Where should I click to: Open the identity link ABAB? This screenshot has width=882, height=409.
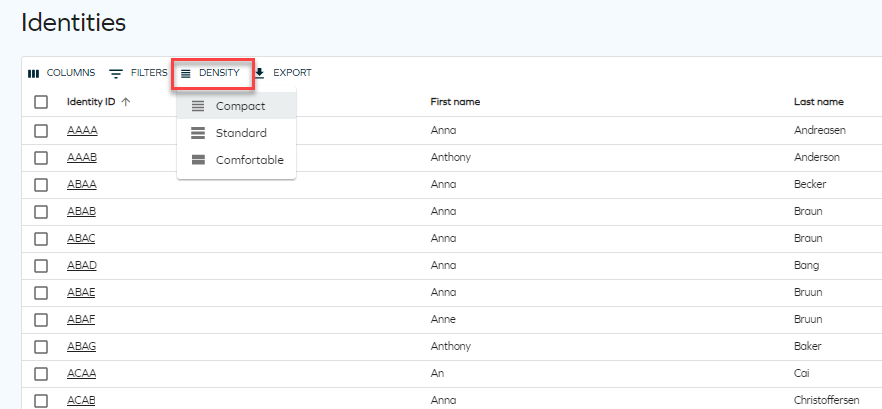(x=82, y=212)
